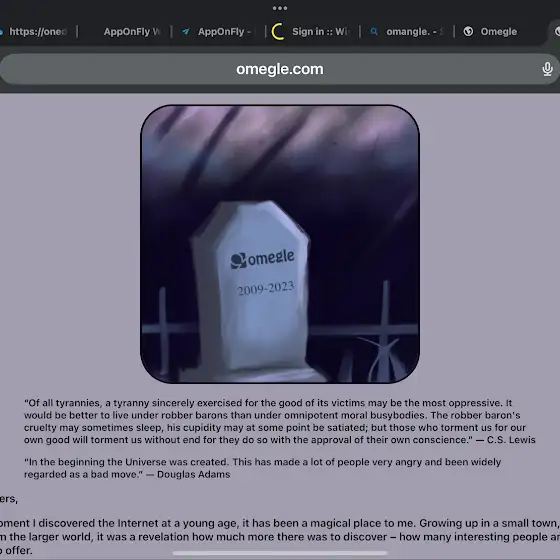The width and height of the screenshot is (560, 560).
Task: Click the magnifier icon on omangle tab
Action: 374,32
